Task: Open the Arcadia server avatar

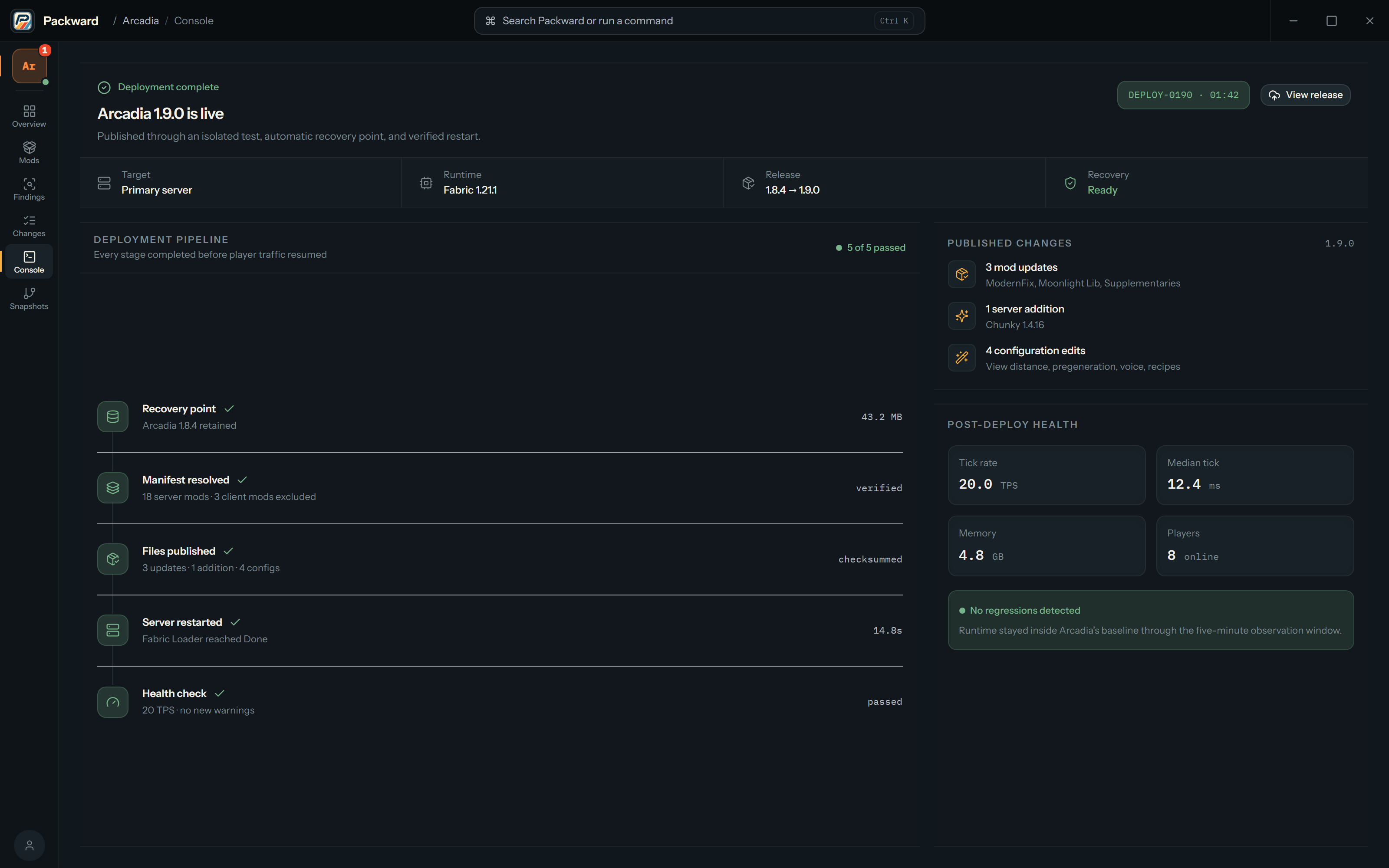Action: [29, 66]
